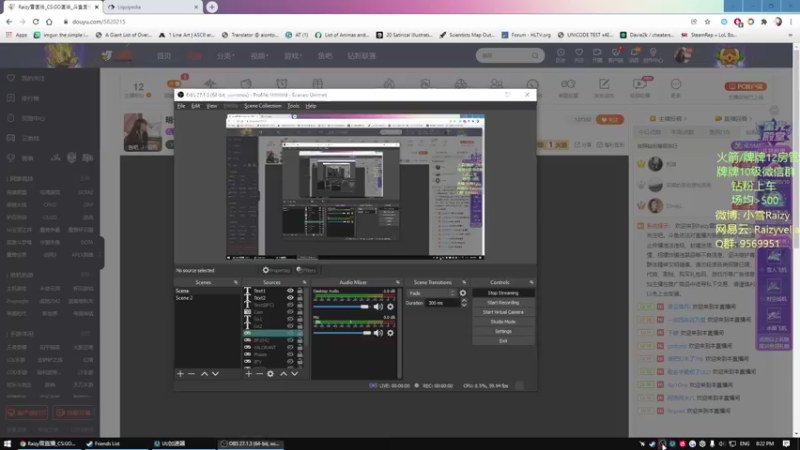Toggle the lock on the Cam source
Viewport: 800px width, 450px height.
(299, 312)
